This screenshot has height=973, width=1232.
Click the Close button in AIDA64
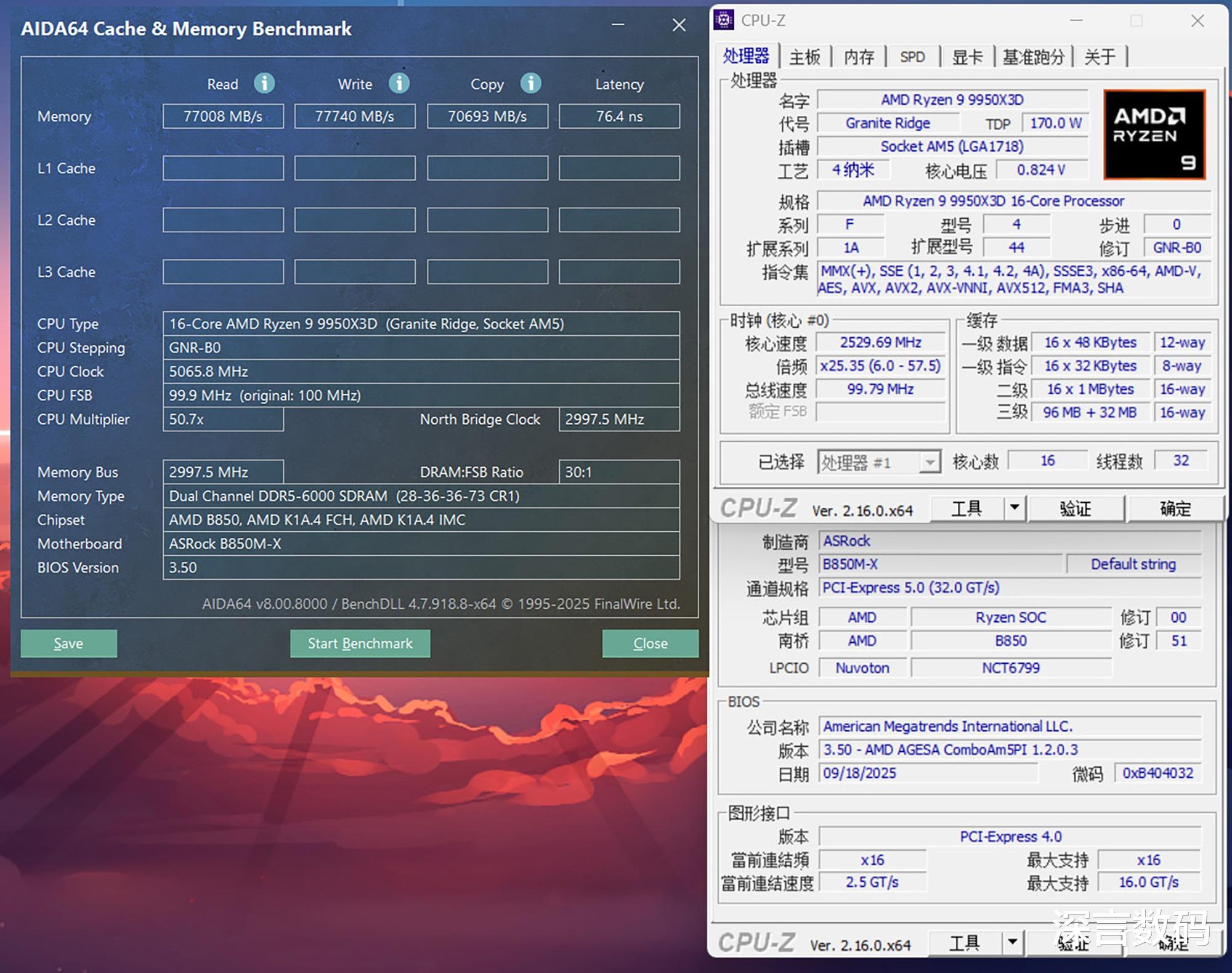(650, 643)
